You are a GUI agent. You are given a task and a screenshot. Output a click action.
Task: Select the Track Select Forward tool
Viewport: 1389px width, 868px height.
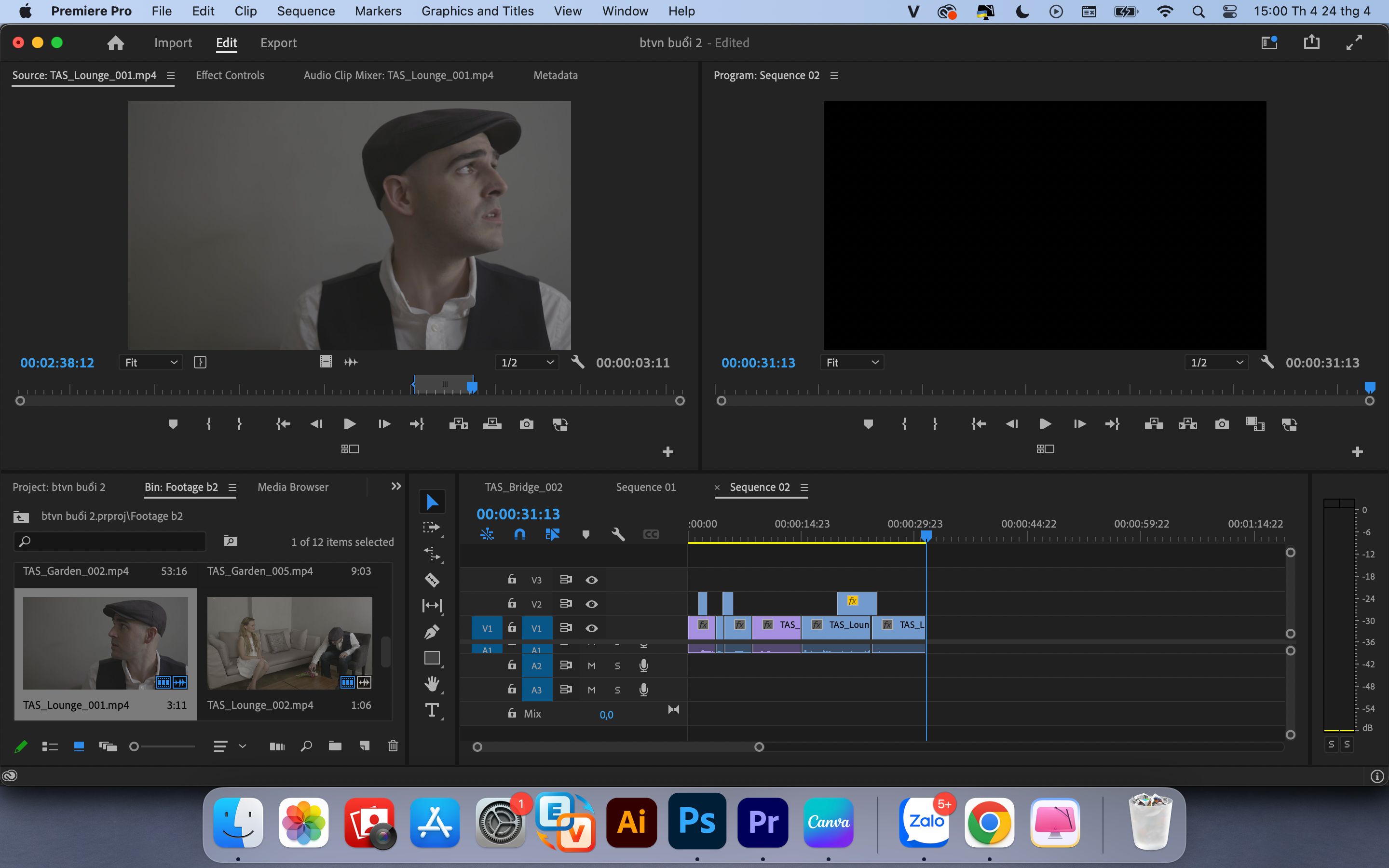(432, 528)
